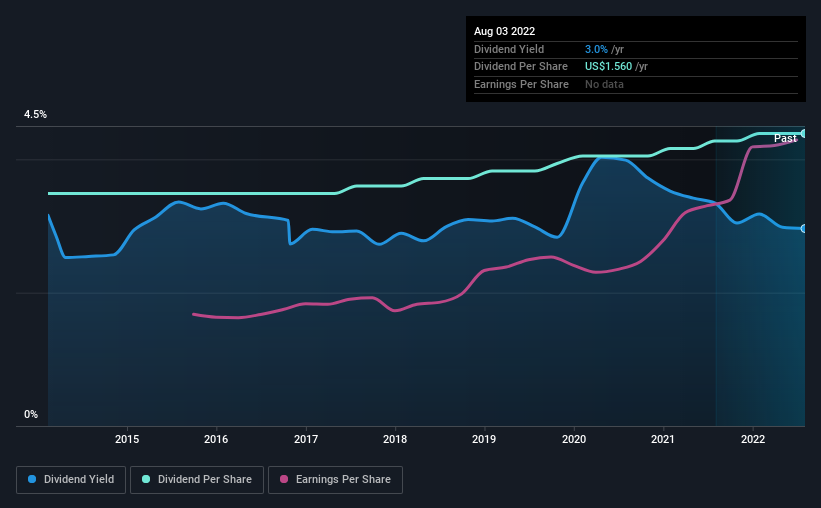Select the blue end marker on Dividend Yield line
The width and height of the screenshot is (821, 508).
point(804,229)
